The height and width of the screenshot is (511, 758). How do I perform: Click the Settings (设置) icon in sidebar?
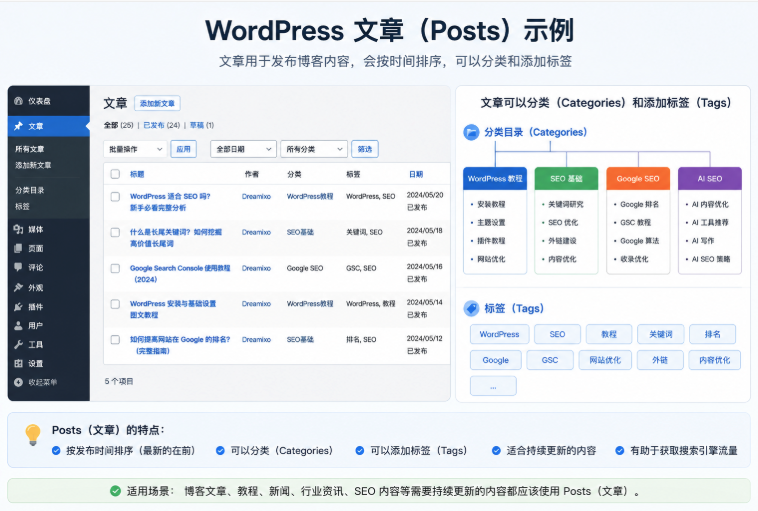click(x=18, y=363)
